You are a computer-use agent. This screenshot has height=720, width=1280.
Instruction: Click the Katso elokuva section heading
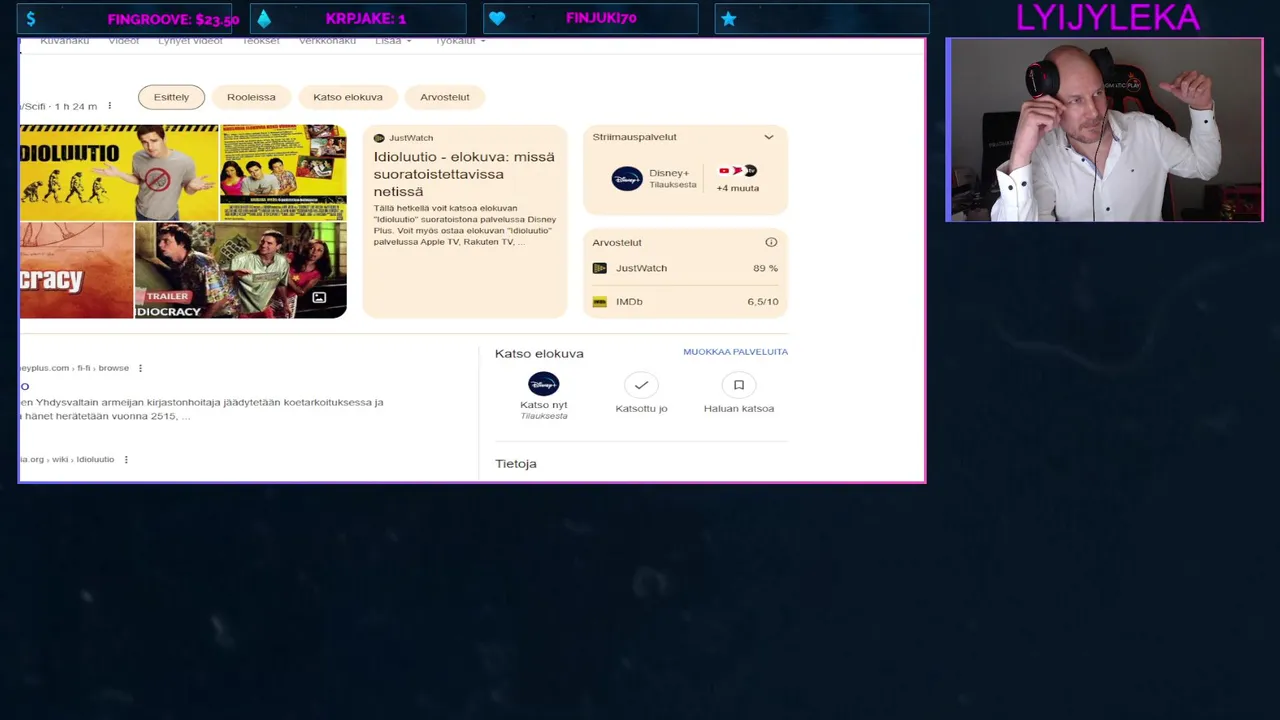[x=539, y=353]
